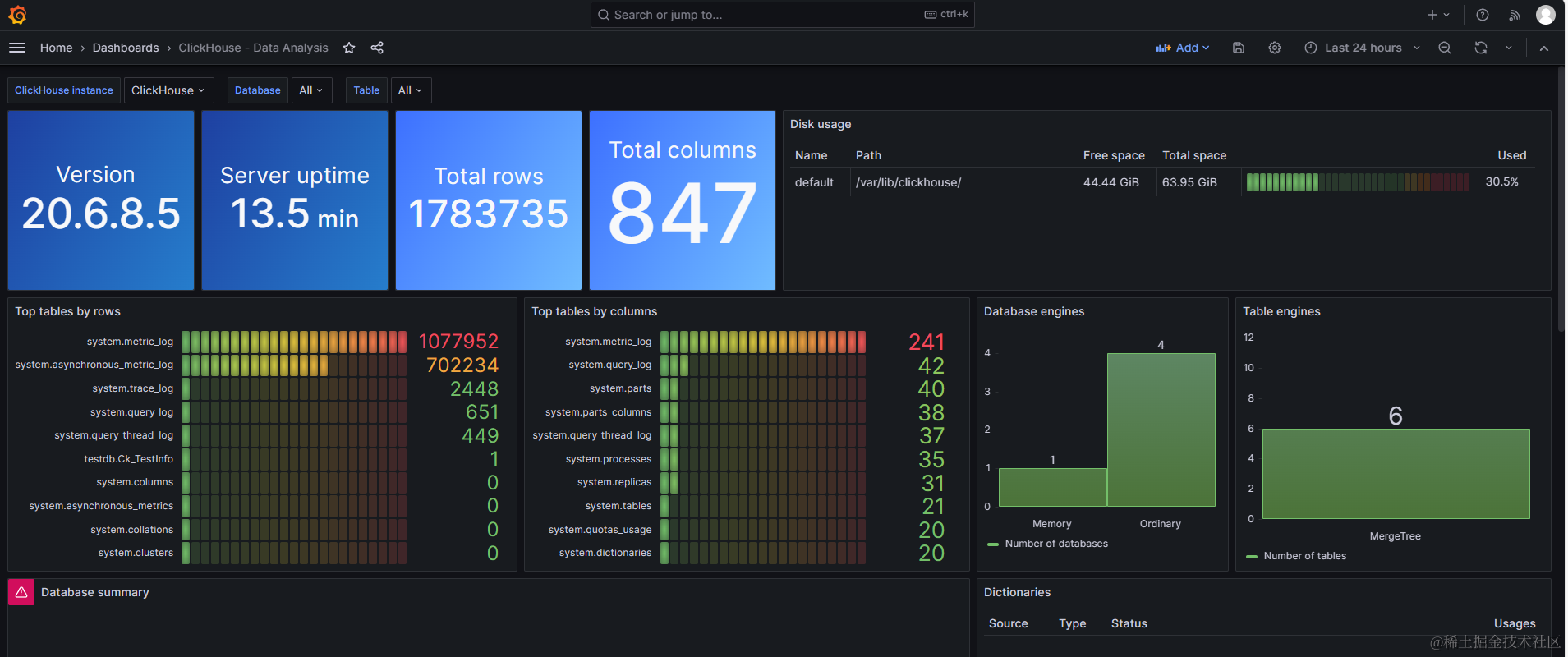
Task: Sort Dictionaries by Type column
Action: click(x=1072, y=623)
